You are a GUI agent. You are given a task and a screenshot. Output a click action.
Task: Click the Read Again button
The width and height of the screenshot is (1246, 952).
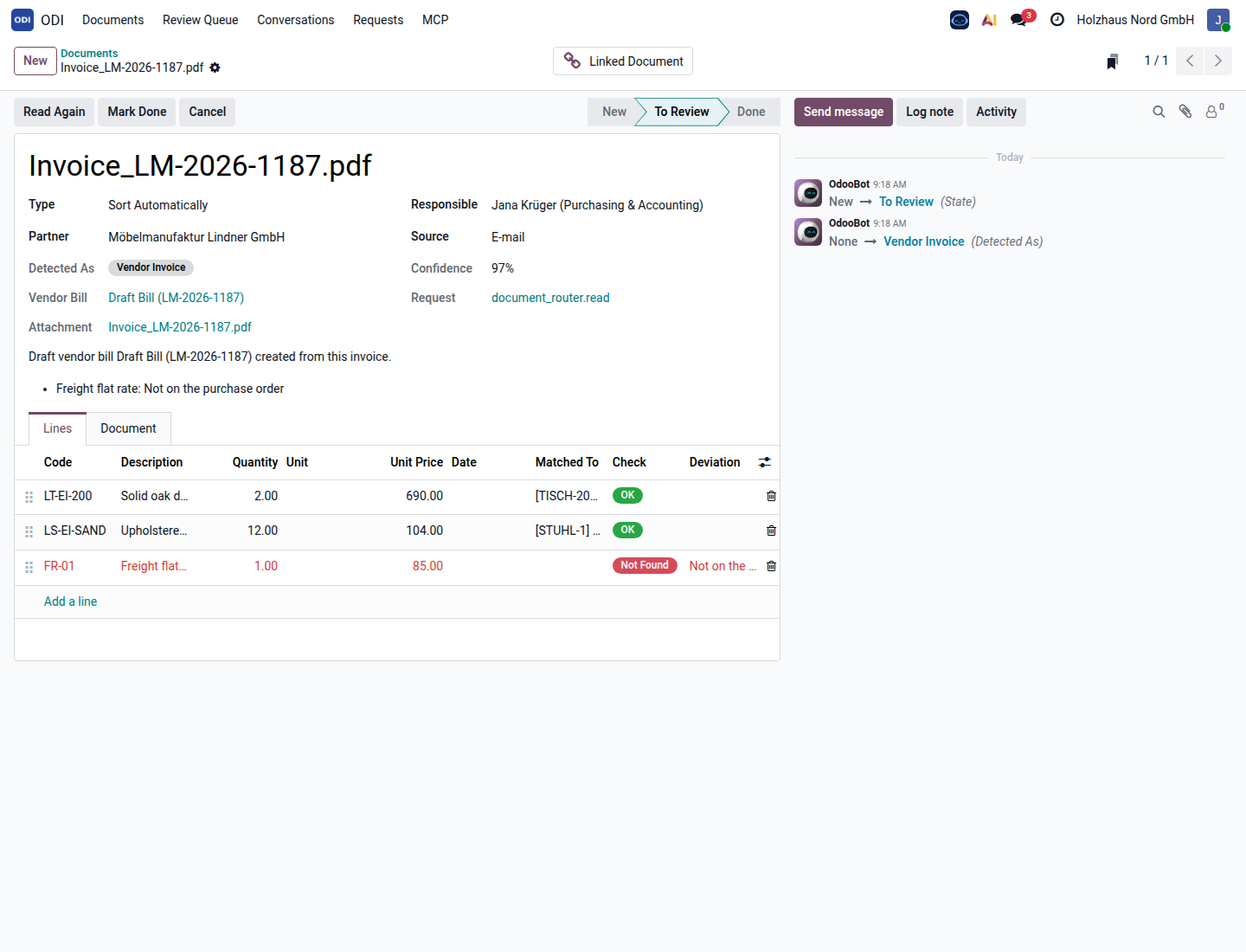point(55,112)
